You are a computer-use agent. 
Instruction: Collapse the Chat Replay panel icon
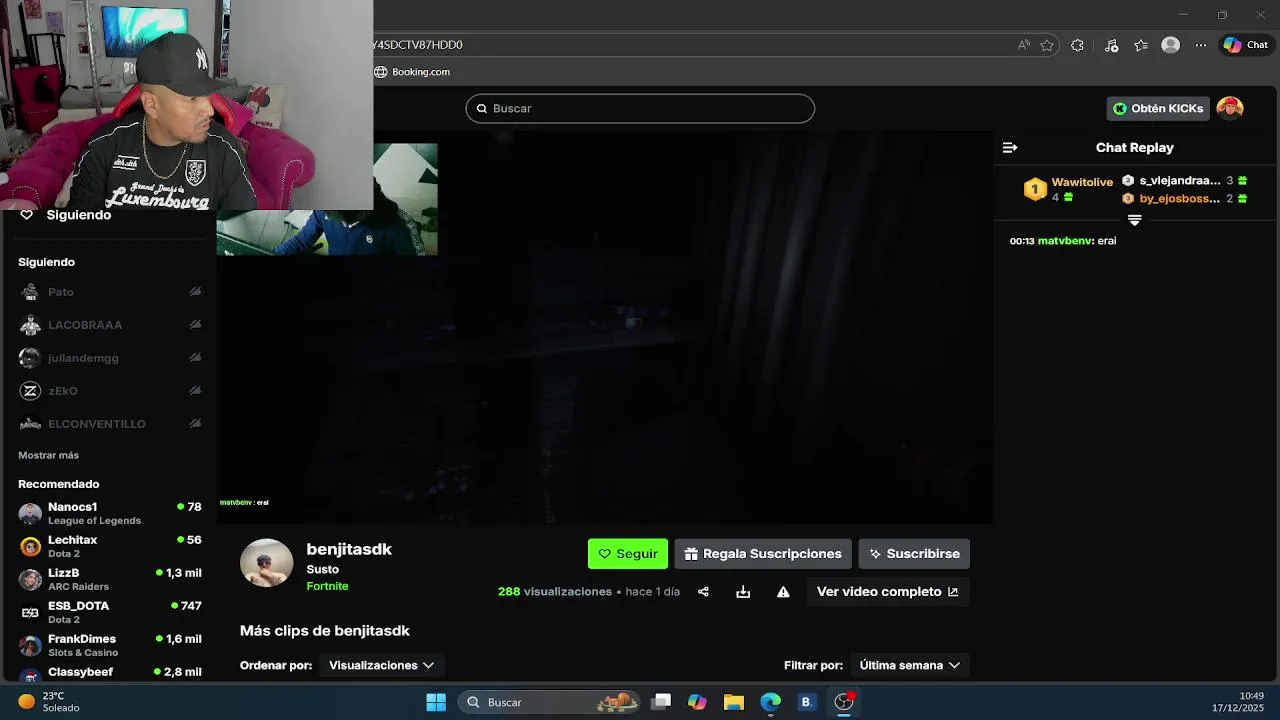pos(1010,147)
